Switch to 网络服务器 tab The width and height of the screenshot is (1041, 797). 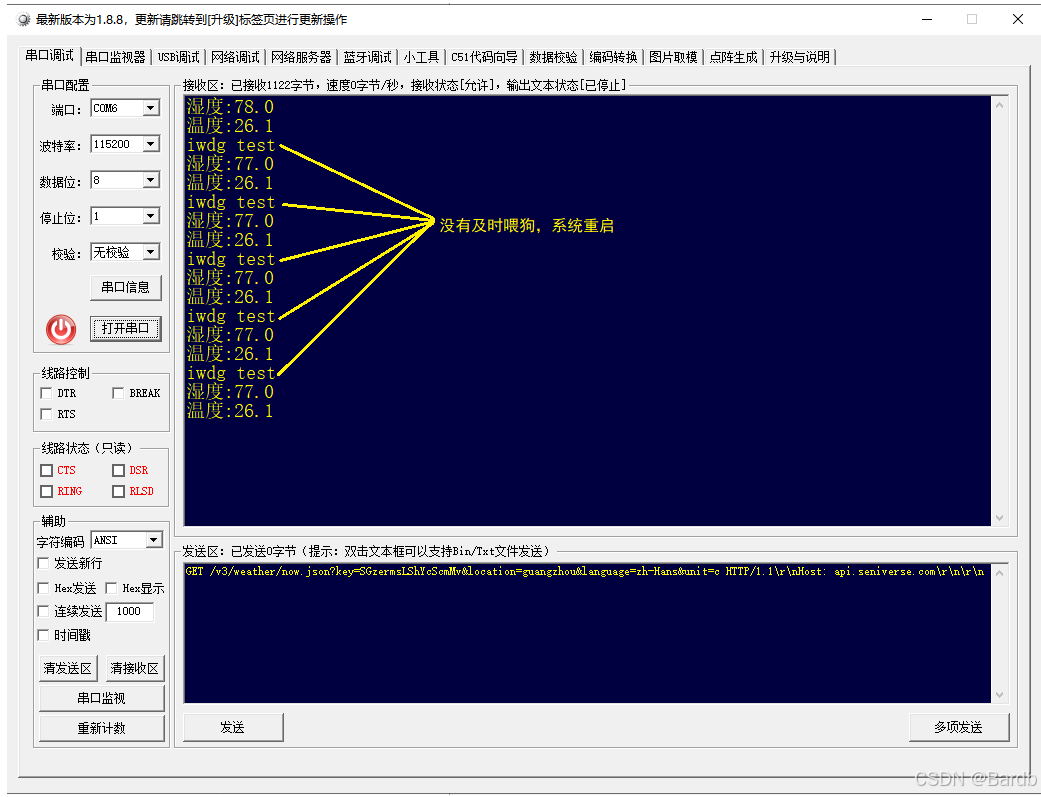[x=301, y=57]
